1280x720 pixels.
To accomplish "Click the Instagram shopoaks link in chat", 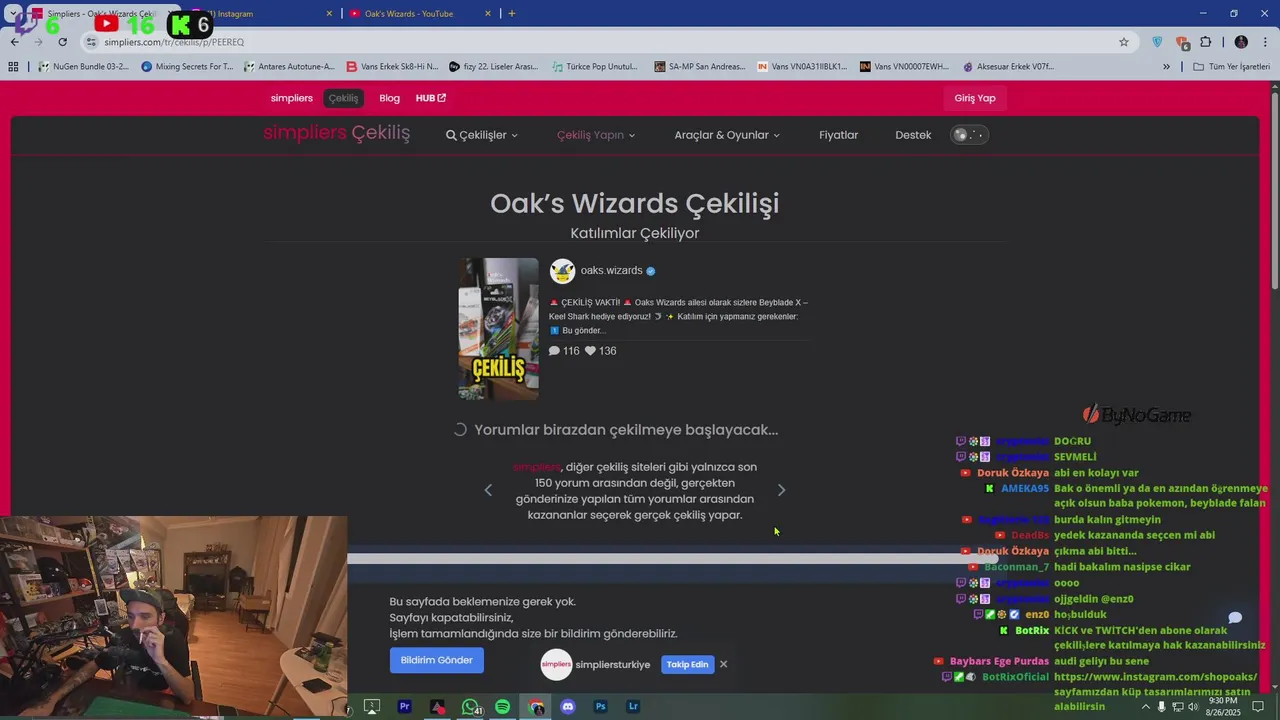I will tap(1155, 677).
